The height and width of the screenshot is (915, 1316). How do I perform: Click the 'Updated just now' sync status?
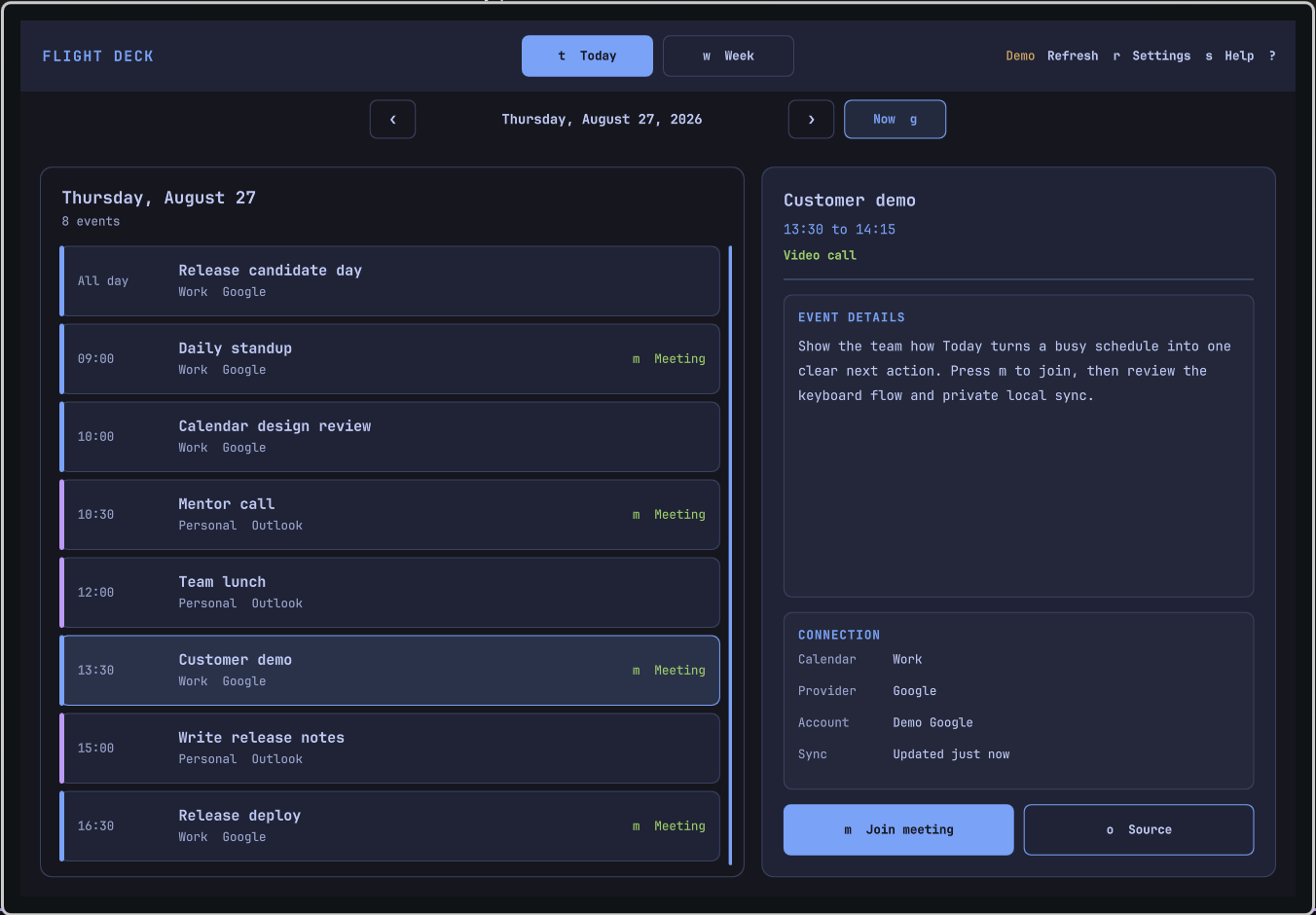(951, 753)
